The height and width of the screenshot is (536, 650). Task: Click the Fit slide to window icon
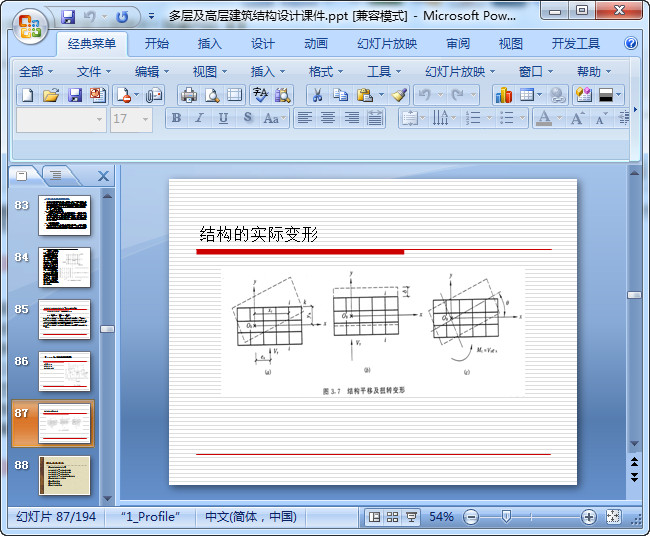pyautogui.click(x=613, y=517)
